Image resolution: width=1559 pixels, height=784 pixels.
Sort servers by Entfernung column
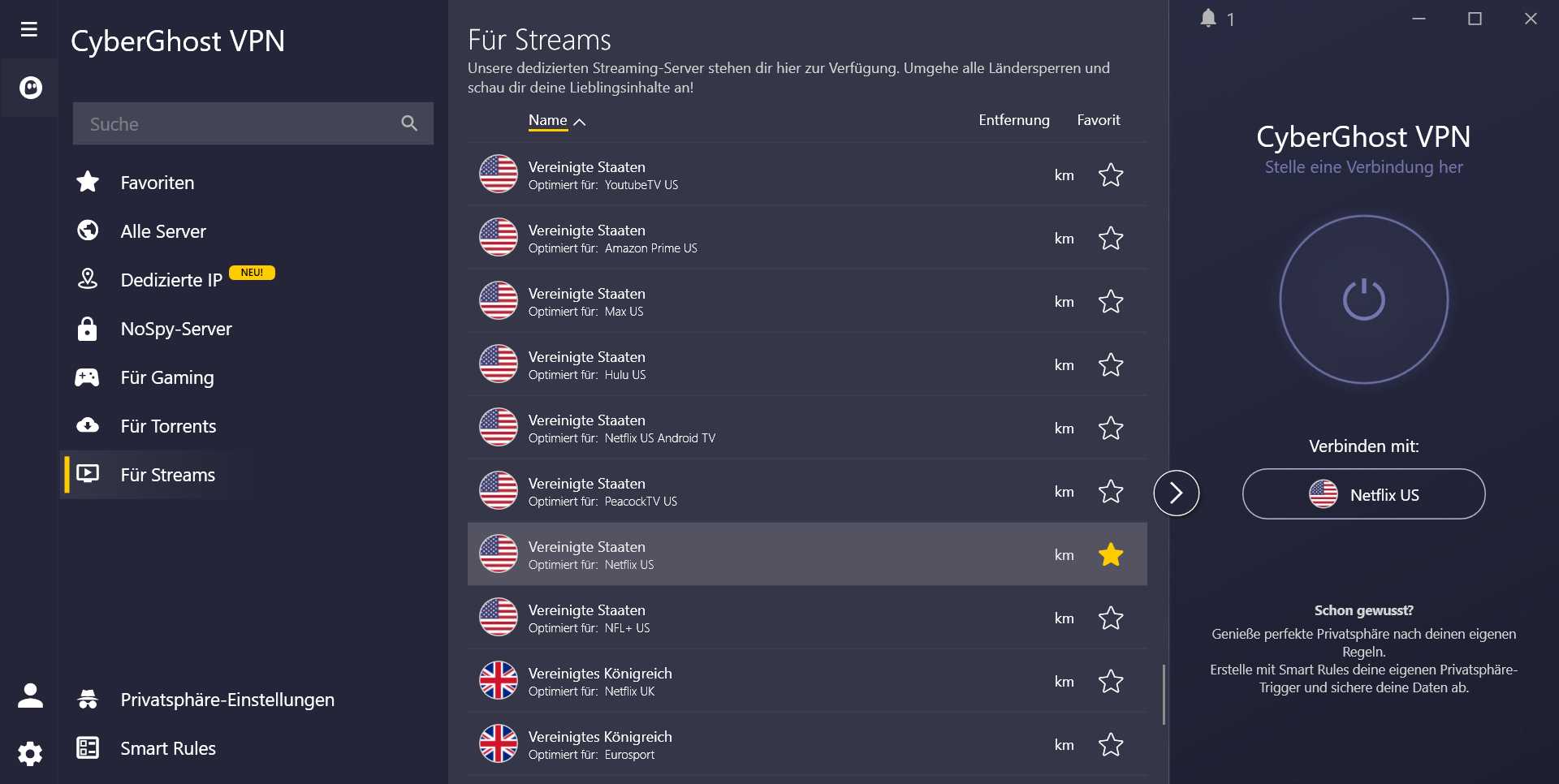pos(1013,120)
